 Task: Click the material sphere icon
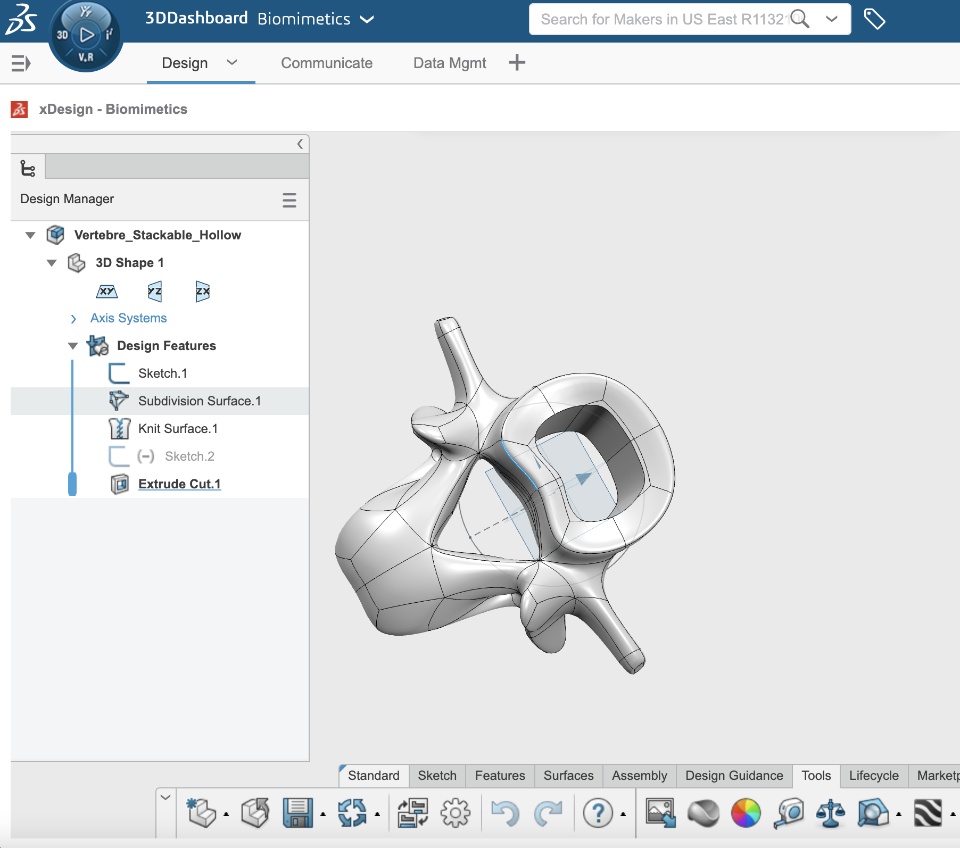tap(703, 813)
